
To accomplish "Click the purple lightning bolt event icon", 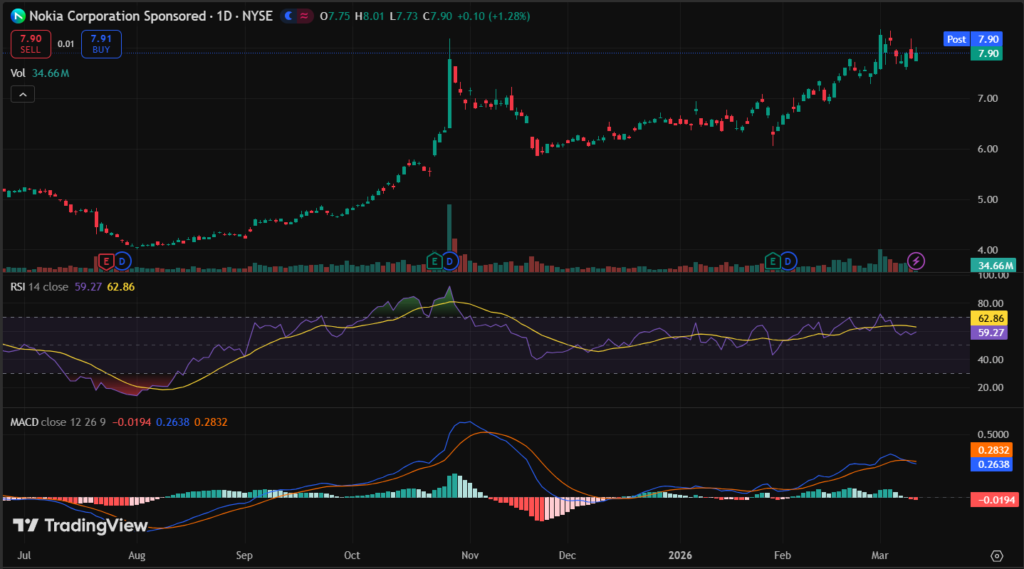I will point(917,261).
